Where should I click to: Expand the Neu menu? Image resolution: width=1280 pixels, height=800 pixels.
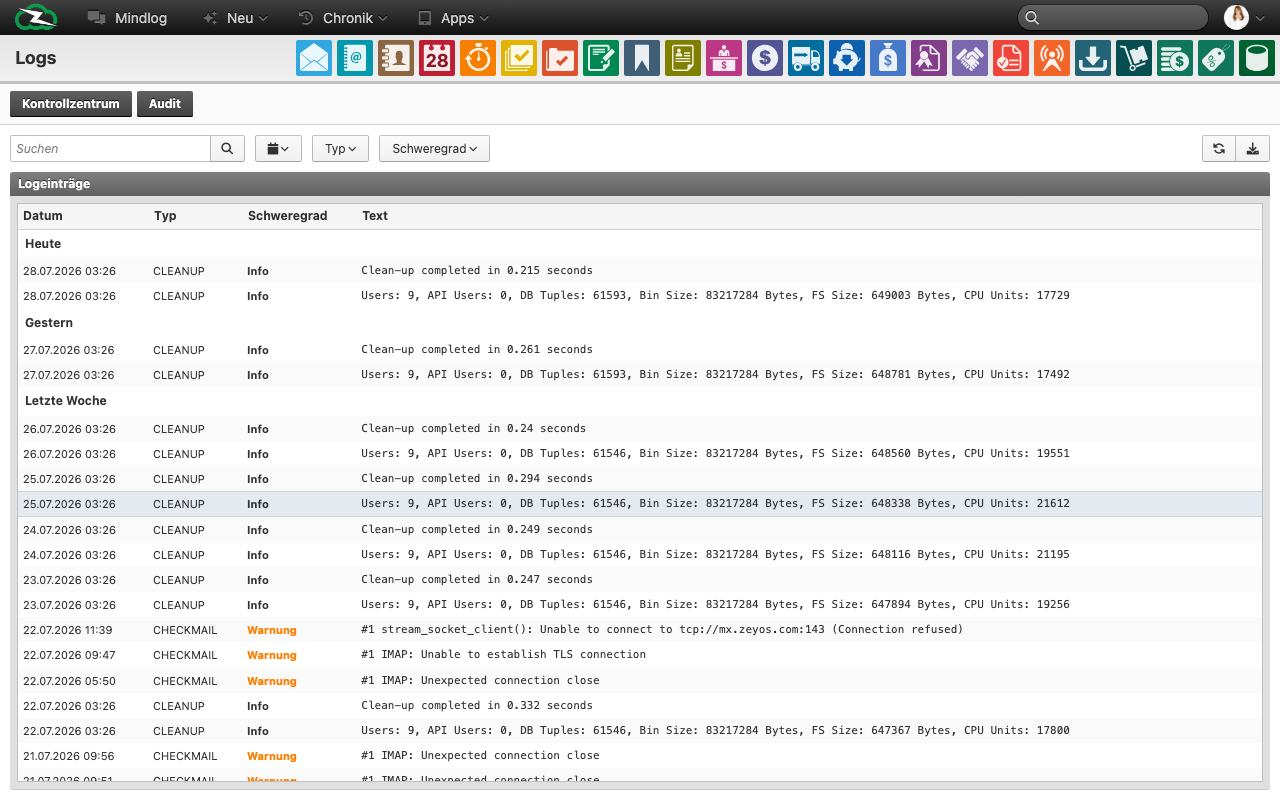pos(235,18)
